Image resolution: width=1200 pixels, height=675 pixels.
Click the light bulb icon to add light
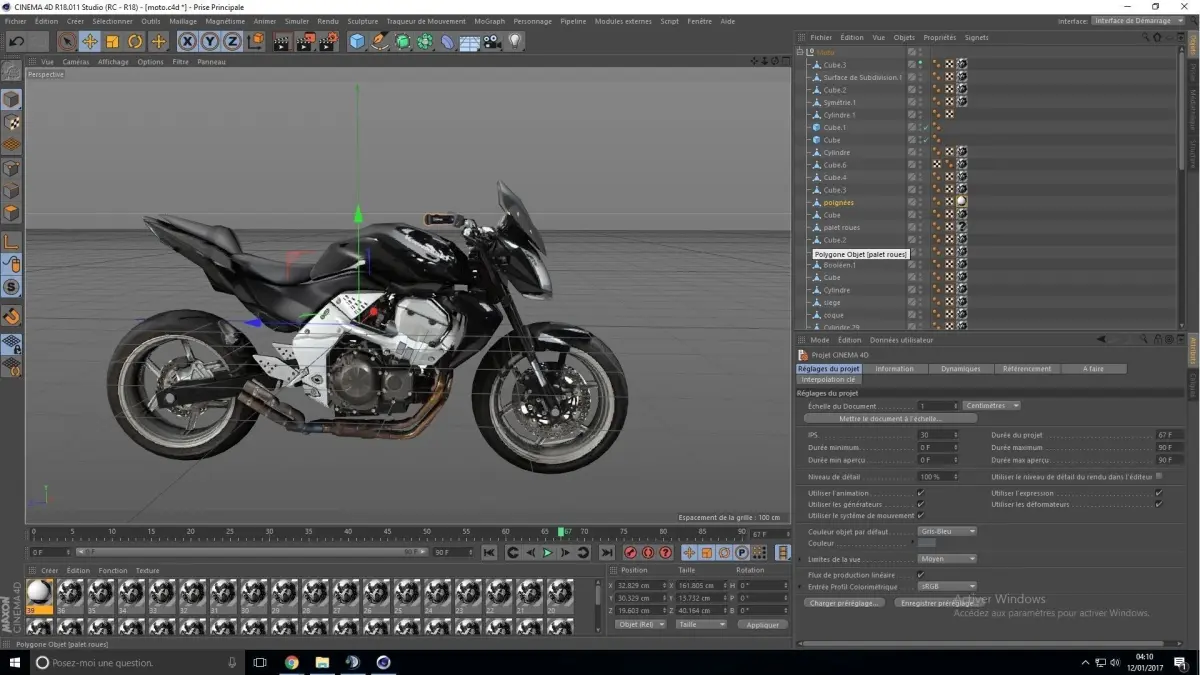pyautogui.click(x=515, y=41)
